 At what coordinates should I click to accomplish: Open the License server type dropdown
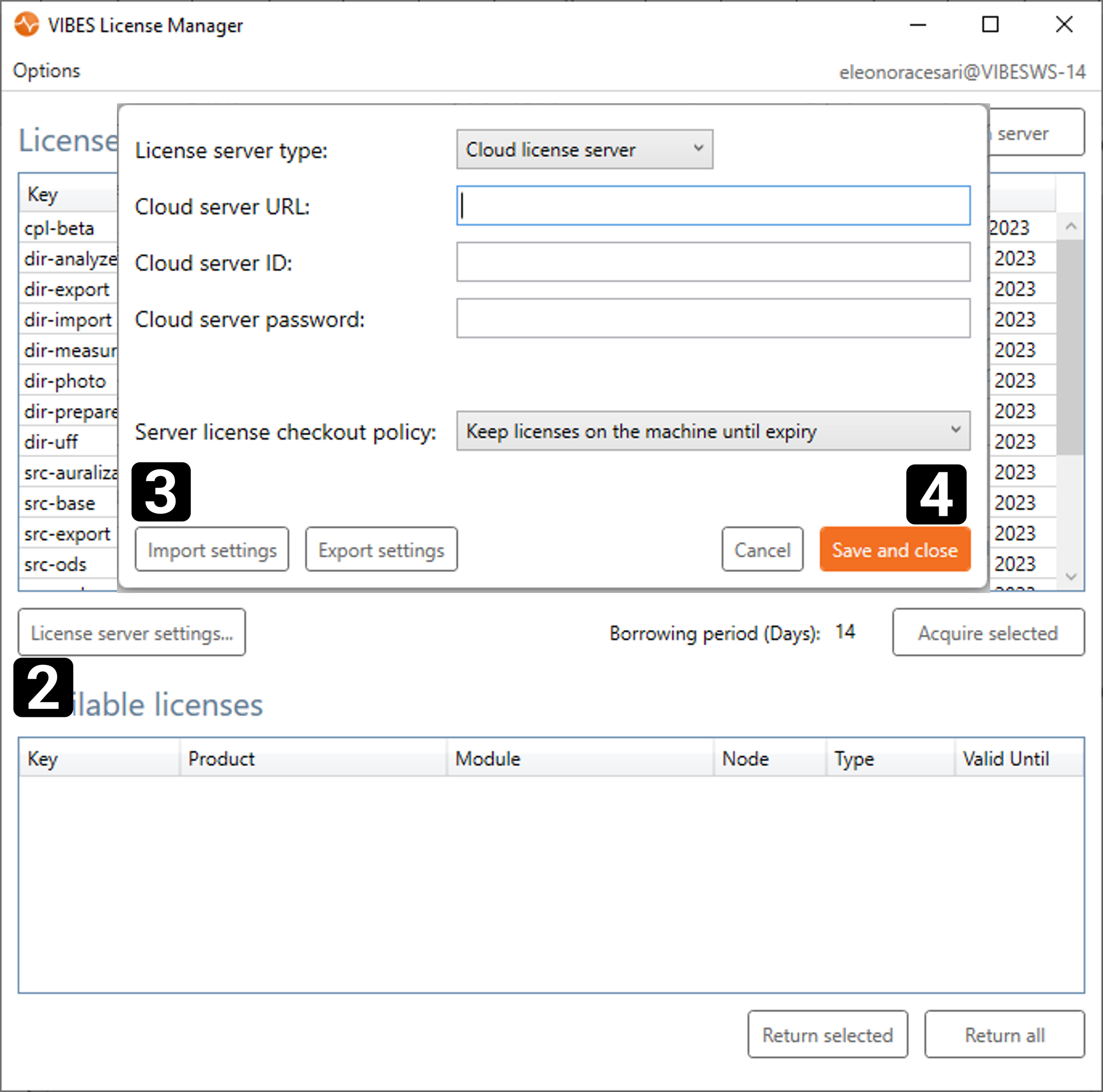pyautogui.click(x=585, y=149)
